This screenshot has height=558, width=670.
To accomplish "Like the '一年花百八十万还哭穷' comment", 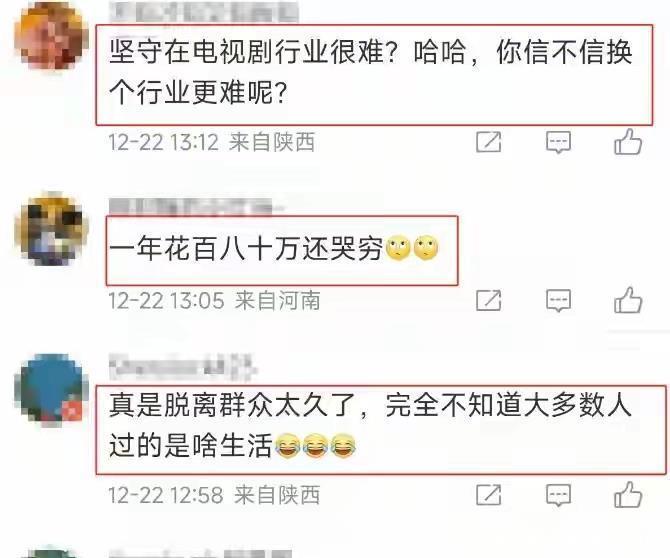I will [x=628, y=300].
